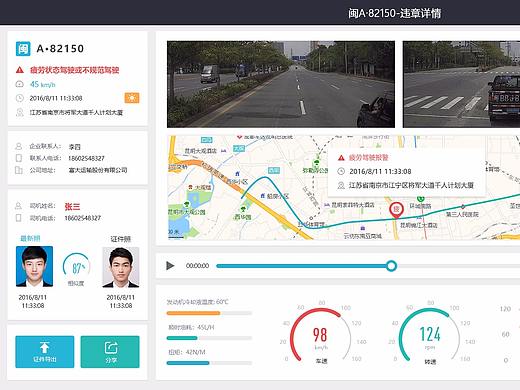
Task: Click the building icon beside 公司地址
Action: tap(19, 170)
